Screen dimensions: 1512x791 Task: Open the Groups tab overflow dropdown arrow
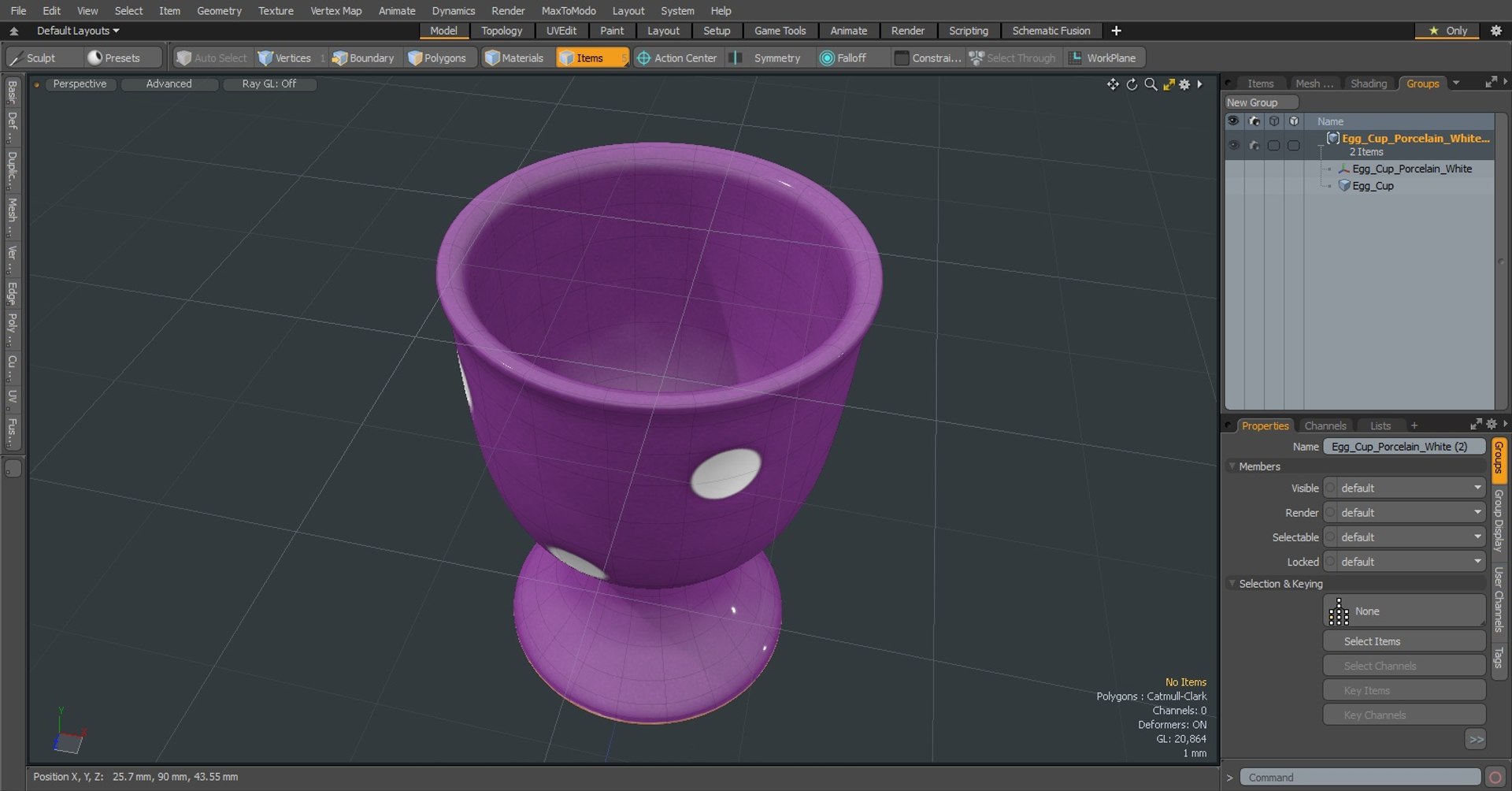(1456, 83)
